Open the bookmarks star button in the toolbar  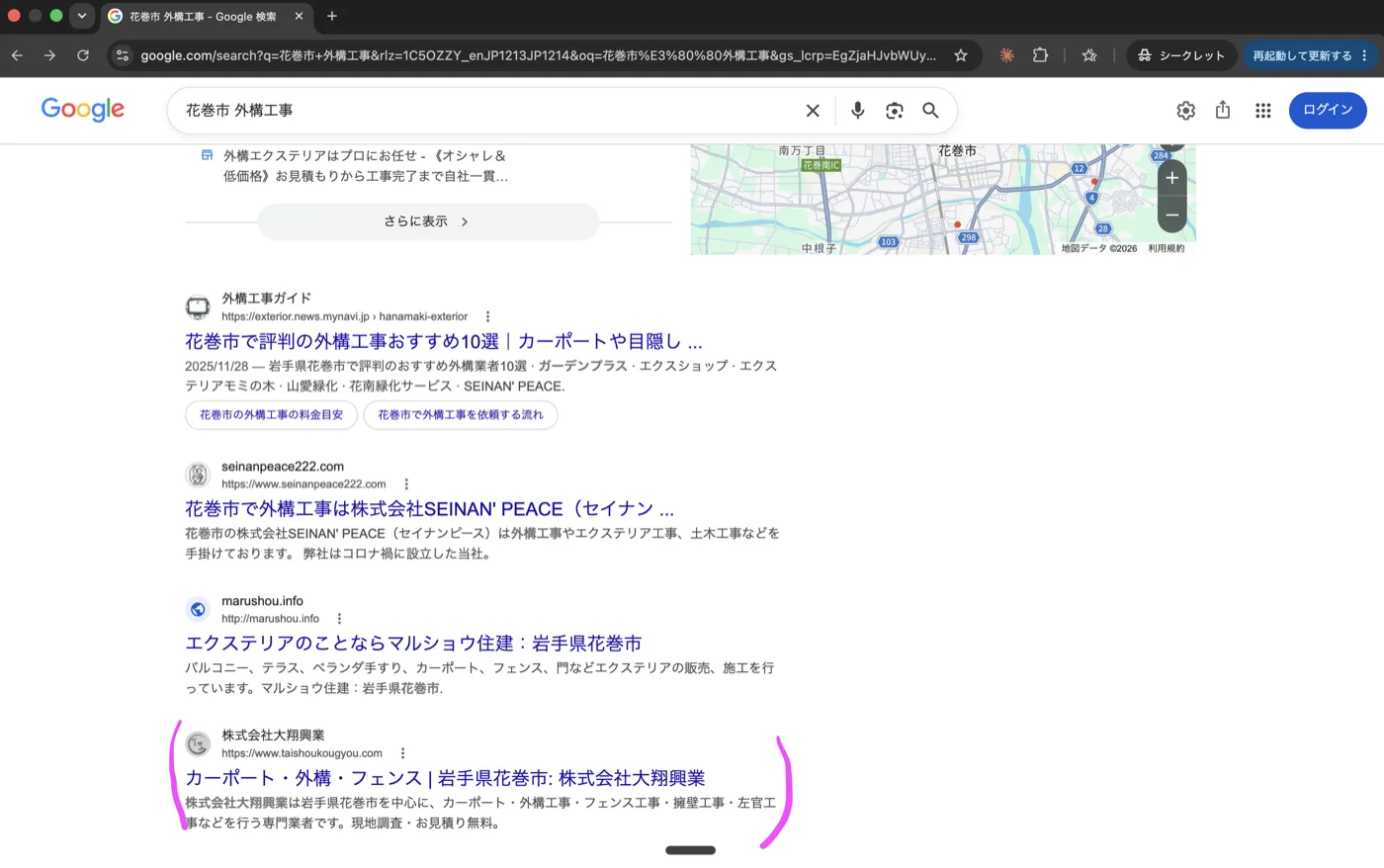pyautogui.click(x=1089, y=55)
